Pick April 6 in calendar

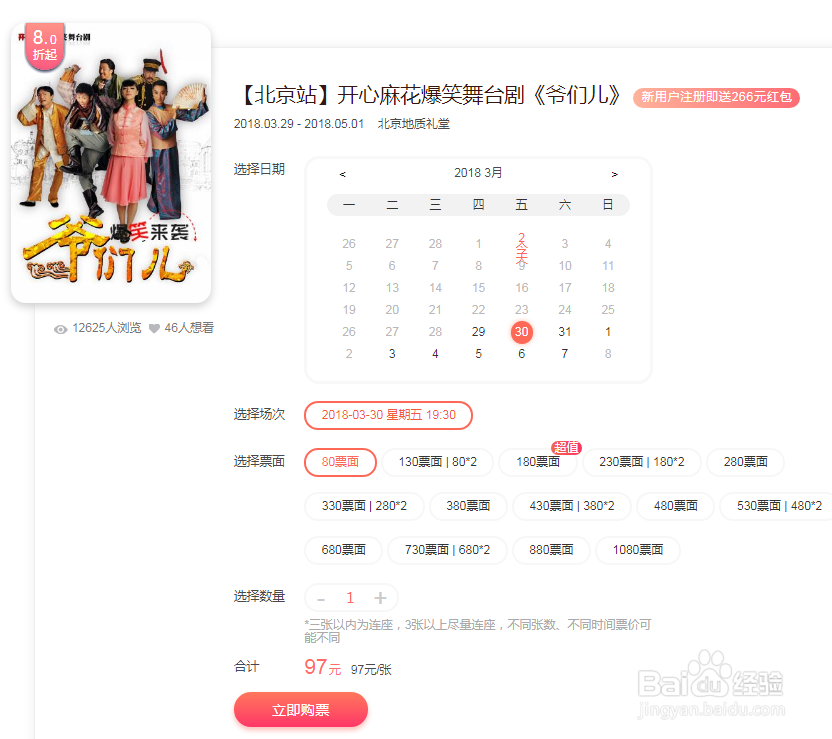522,353
